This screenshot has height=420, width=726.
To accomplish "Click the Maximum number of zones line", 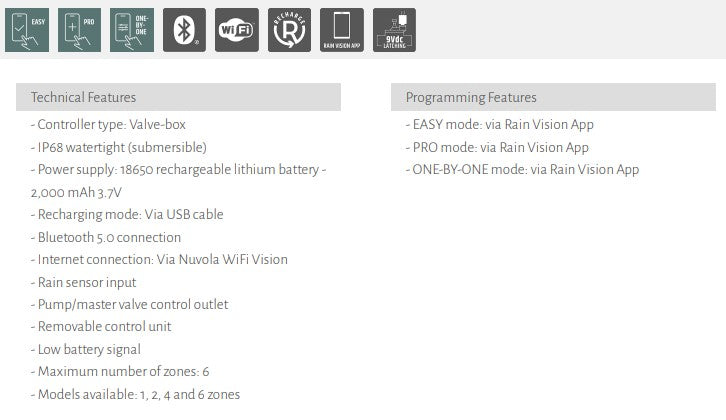I will click(120, 372).
